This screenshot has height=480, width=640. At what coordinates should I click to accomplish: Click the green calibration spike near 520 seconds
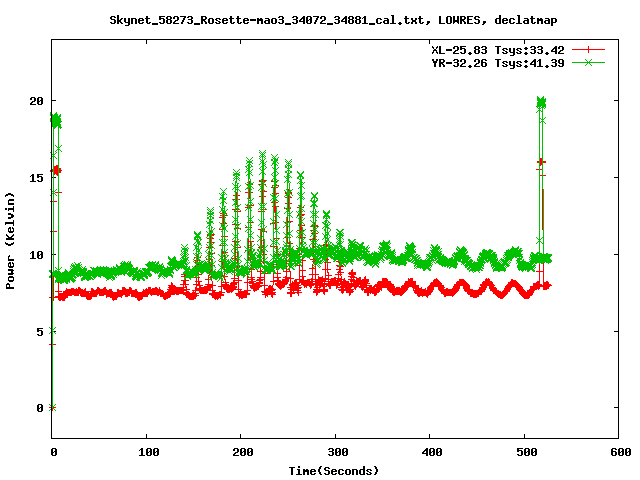pos(541,102)
